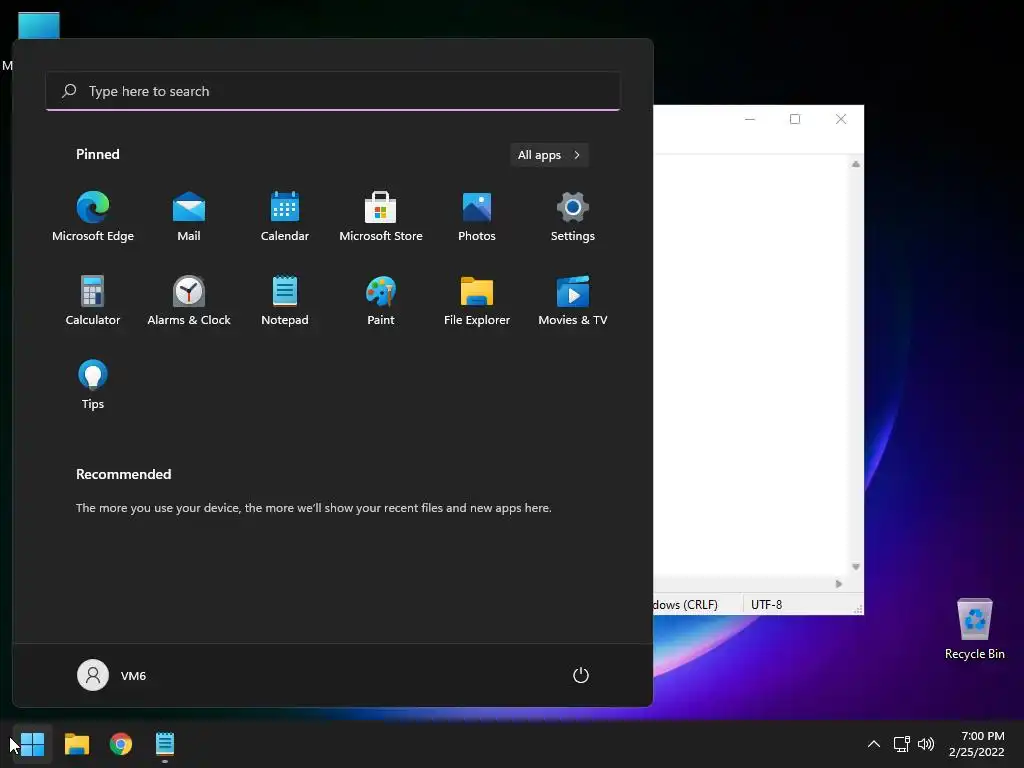Open the Tips app

[x=93, y=385]
